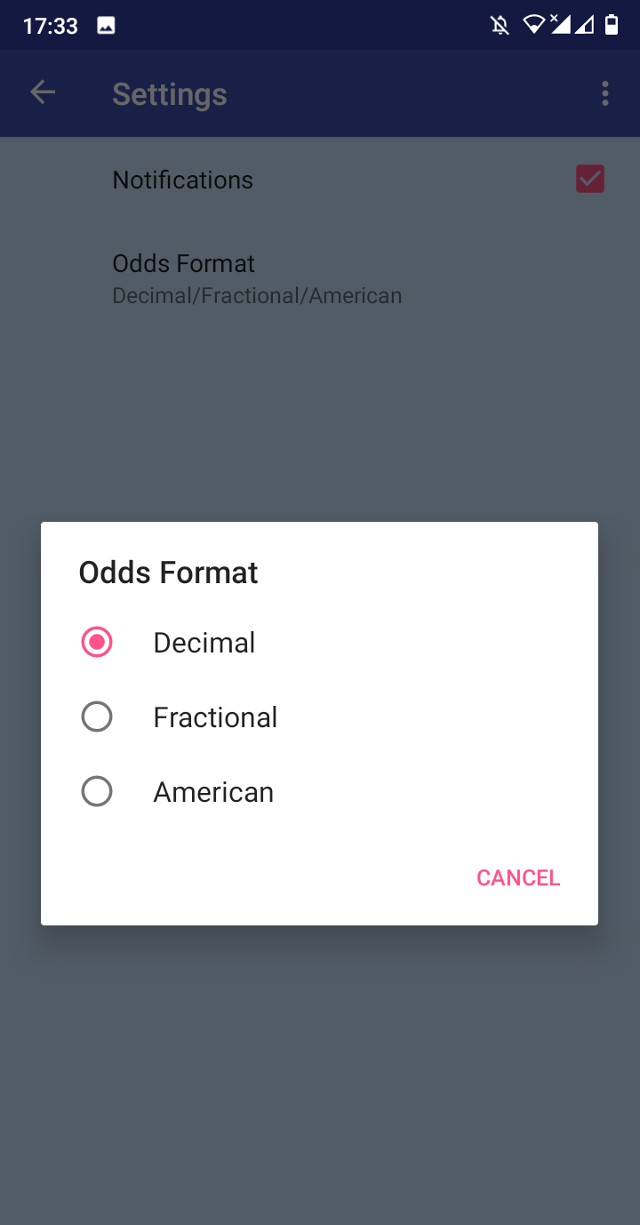Tap the Wi-Fi status icon

pyautogui.click(x=533, y=25)
